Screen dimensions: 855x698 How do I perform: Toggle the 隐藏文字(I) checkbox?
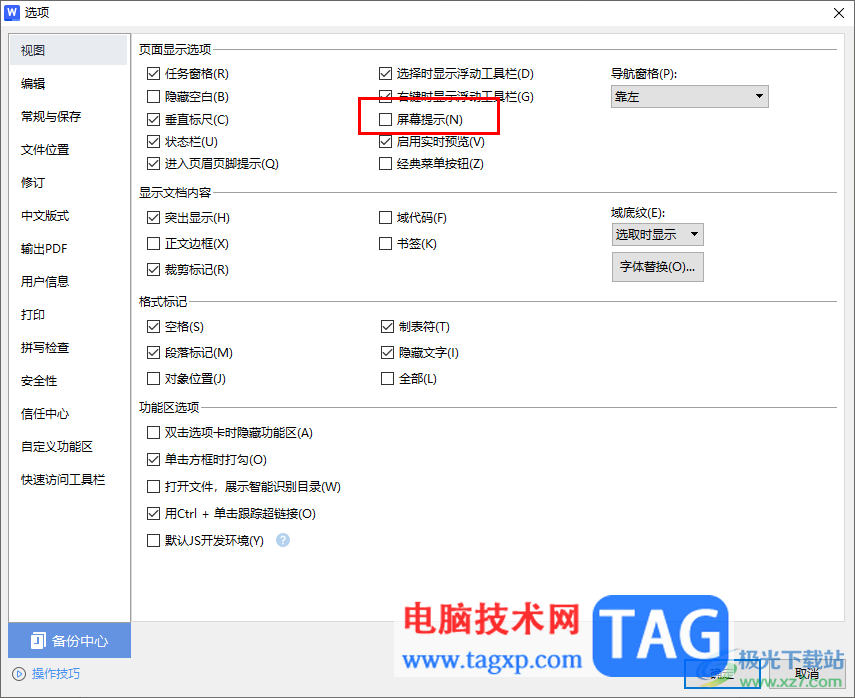point(387,353)
